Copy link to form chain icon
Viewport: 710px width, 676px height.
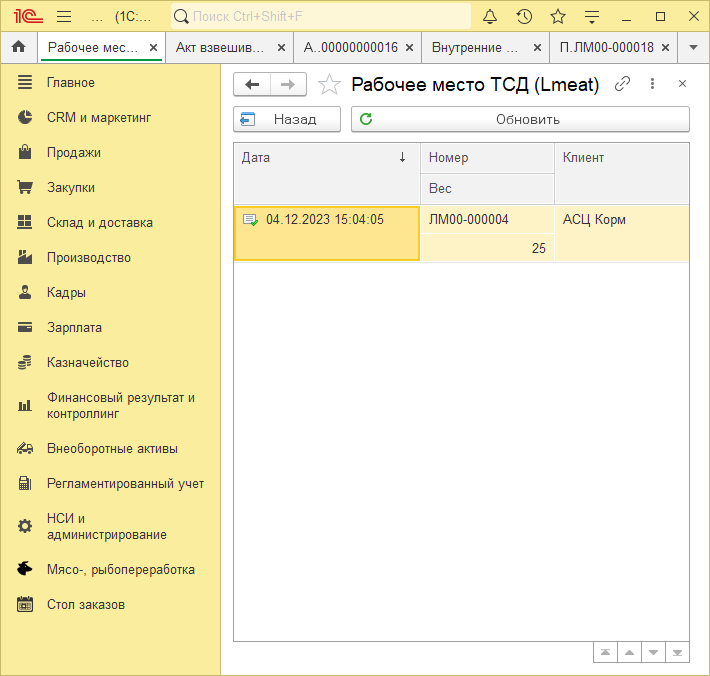[x=623, y=84]
